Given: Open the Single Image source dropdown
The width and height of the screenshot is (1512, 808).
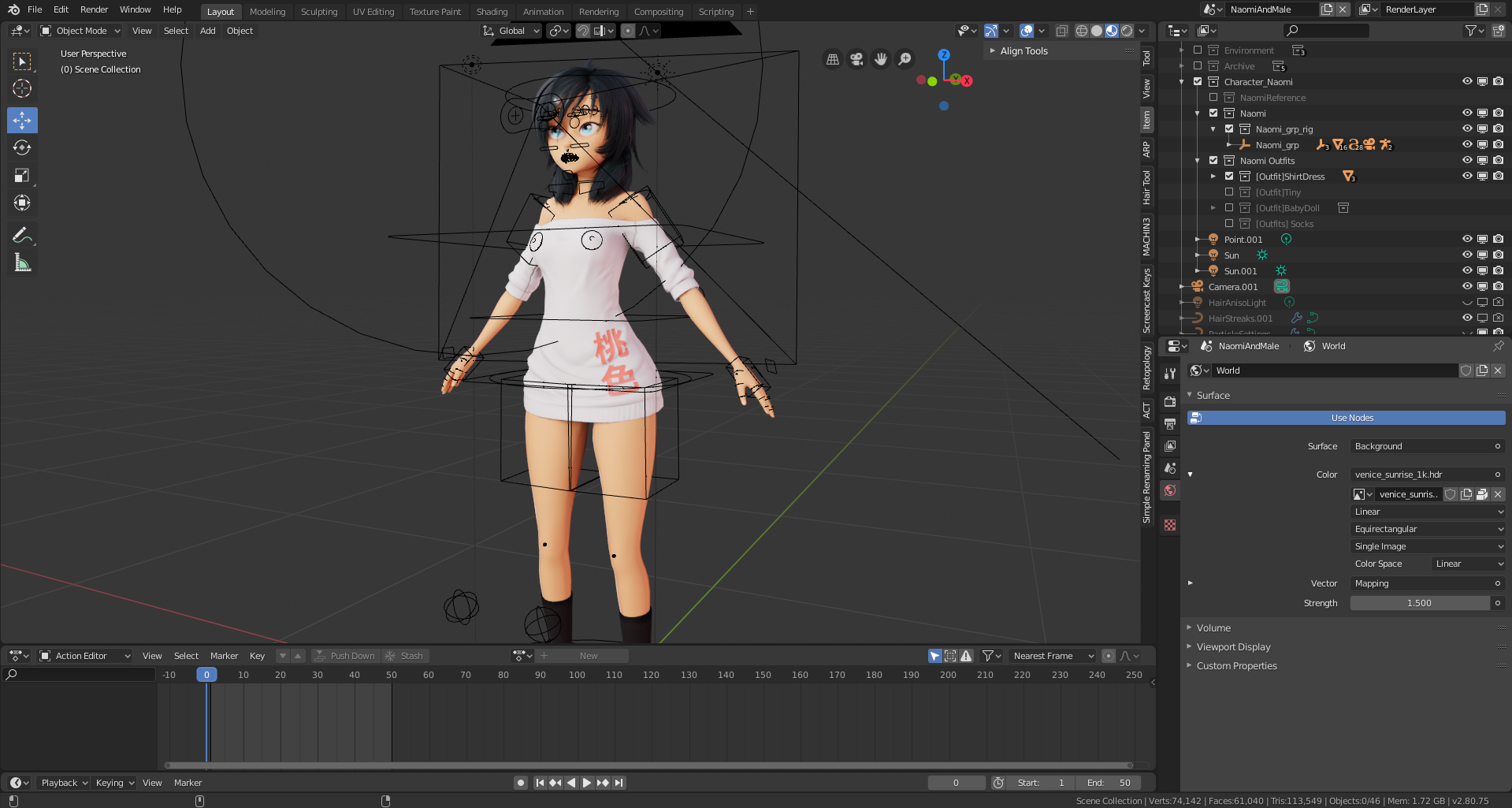Looking at the screenshot, I should point(1428,546).
